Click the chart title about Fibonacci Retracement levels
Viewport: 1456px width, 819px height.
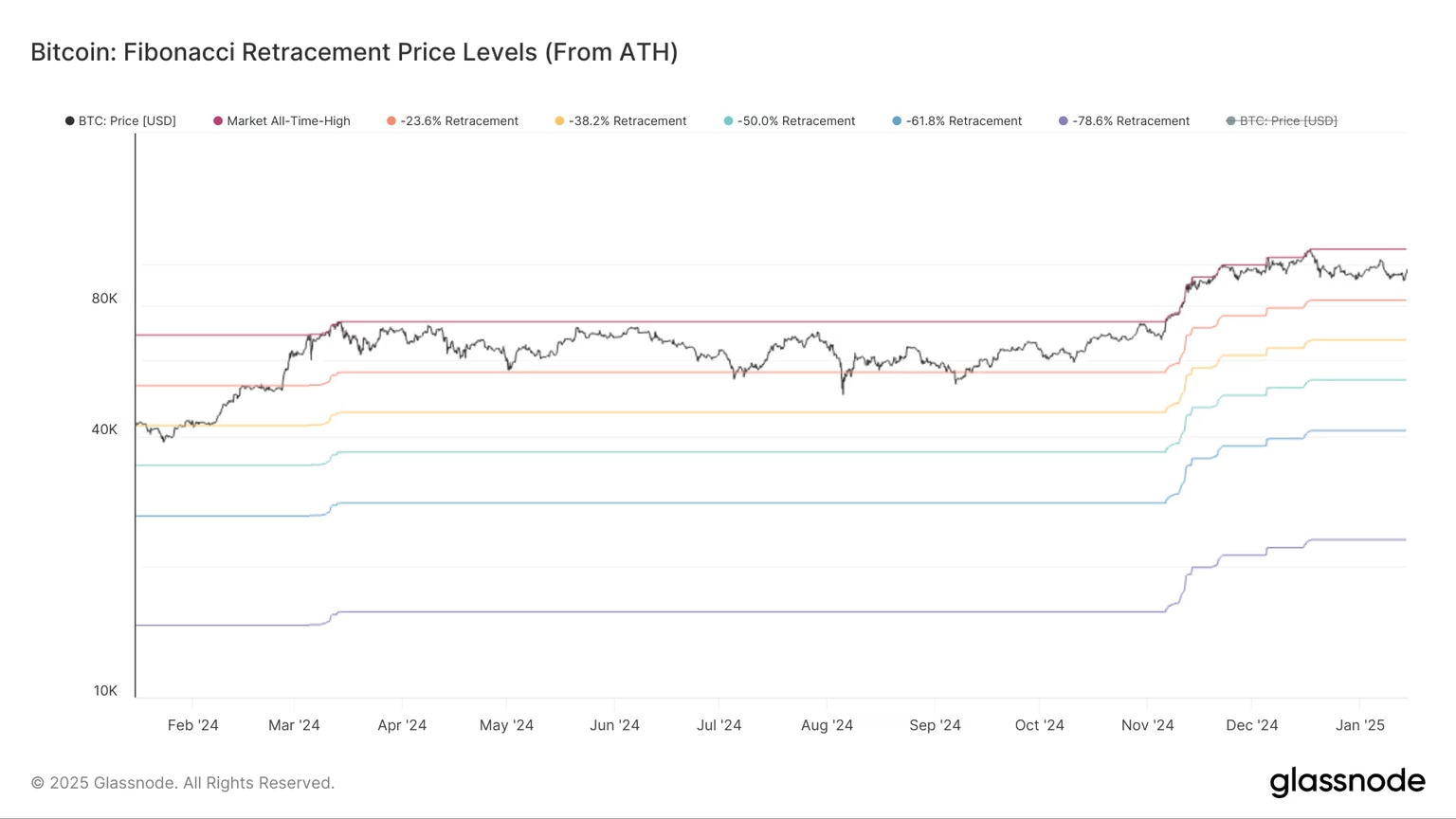tap(354, 52)
